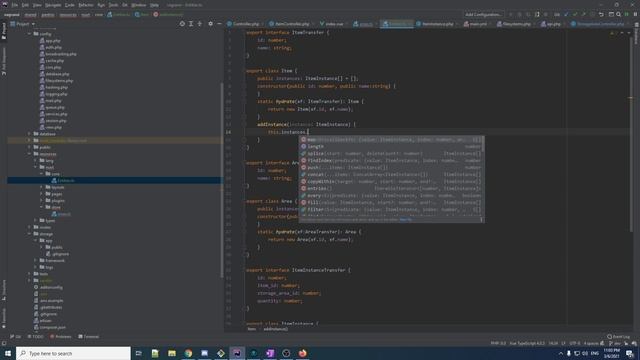The height and width of the screenshot is (360, 640).
Task: Open Window menu
Action: [x=139, y=5]
